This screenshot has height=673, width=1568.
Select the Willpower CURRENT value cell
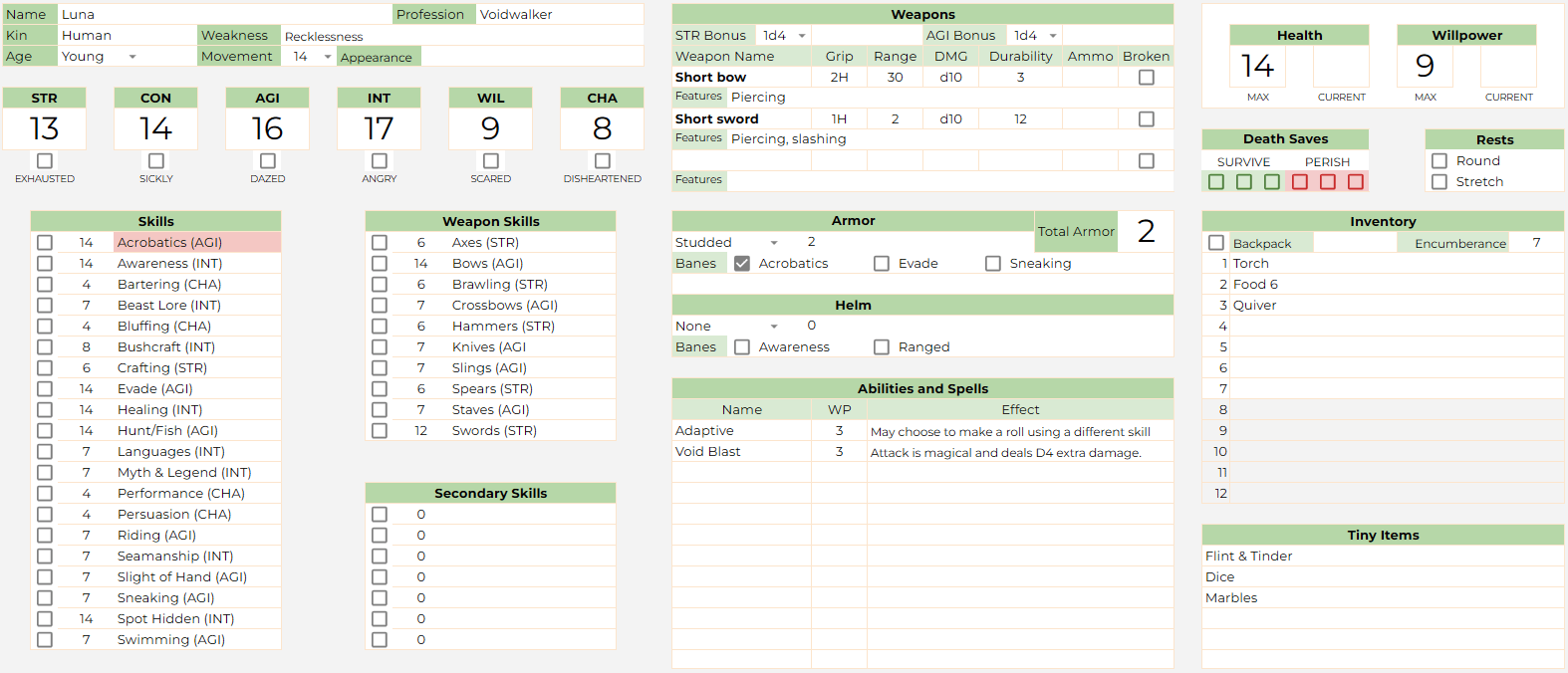pos(1508,67)
